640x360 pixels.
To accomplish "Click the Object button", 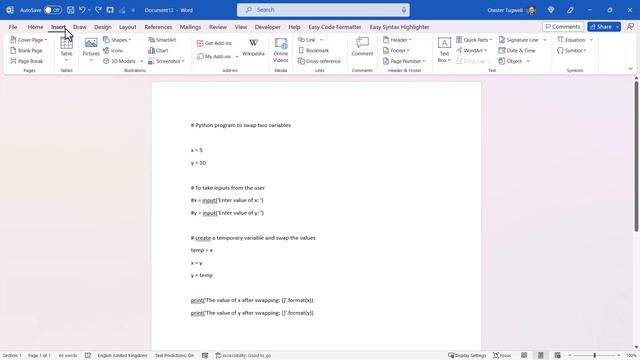I will coord(510,61).
